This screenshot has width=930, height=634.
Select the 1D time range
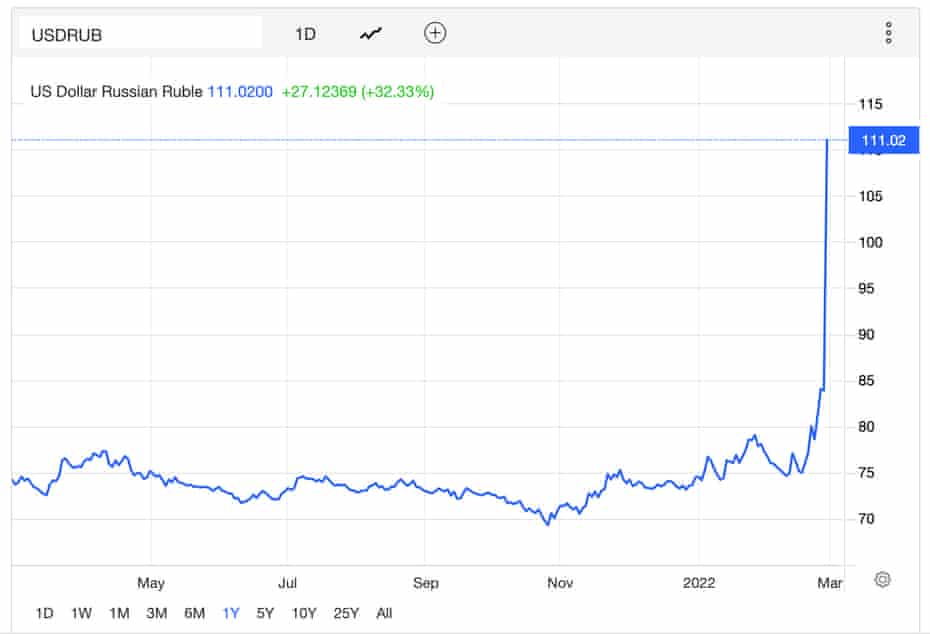(x=45, y=613)
